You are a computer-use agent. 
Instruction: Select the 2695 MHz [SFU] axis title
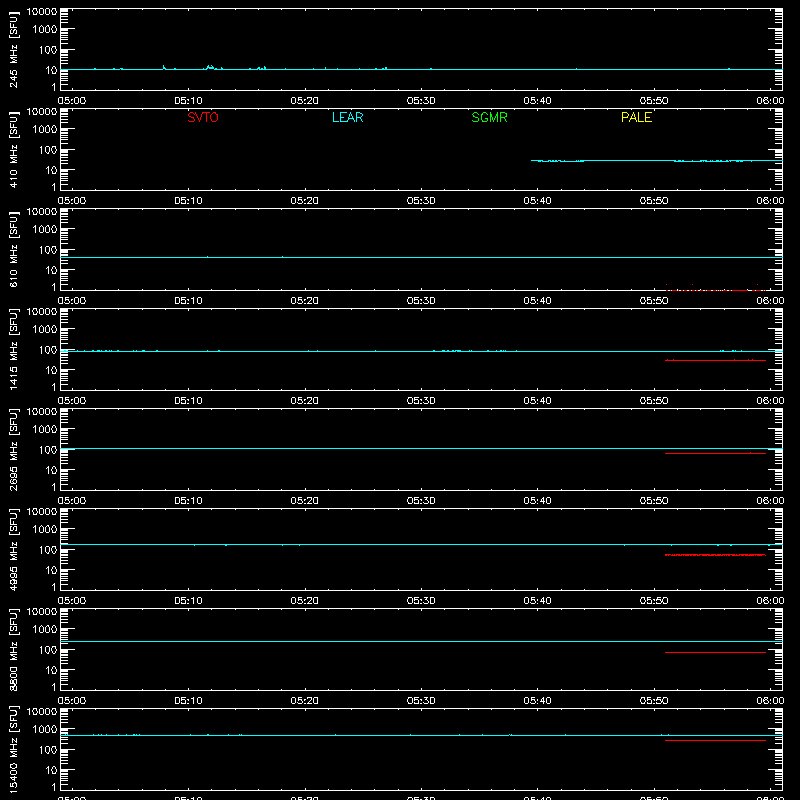[13, 449]
